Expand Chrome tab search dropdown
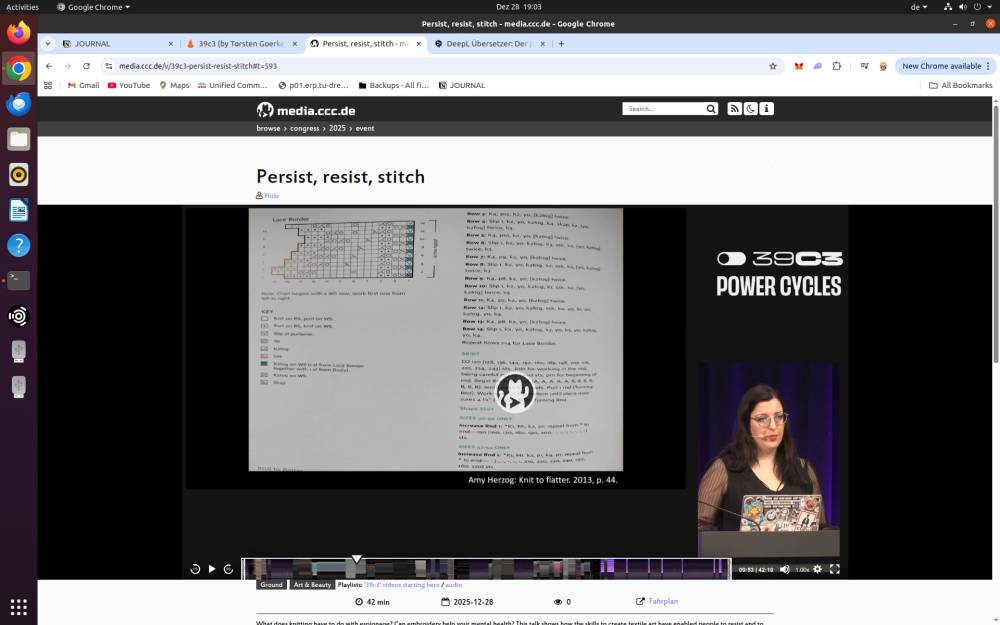The image size is (1000, 625). (x=47, y=44)
